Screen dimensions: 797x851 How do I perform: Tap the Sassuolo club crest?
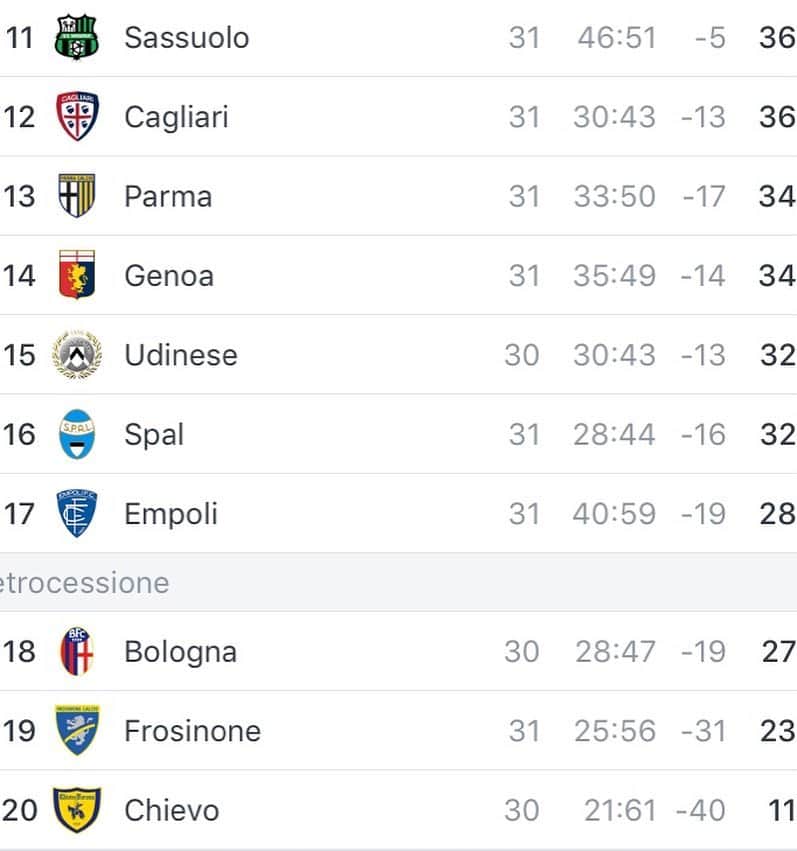point(76,37)
